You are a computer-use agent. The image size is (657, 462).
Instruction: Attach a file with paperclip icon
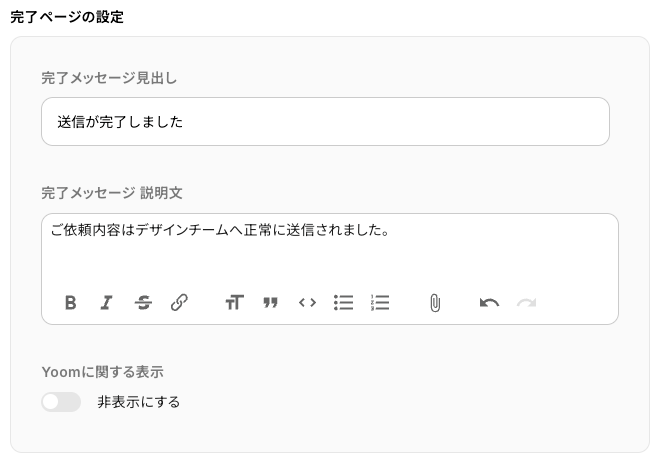coord(434,302)
